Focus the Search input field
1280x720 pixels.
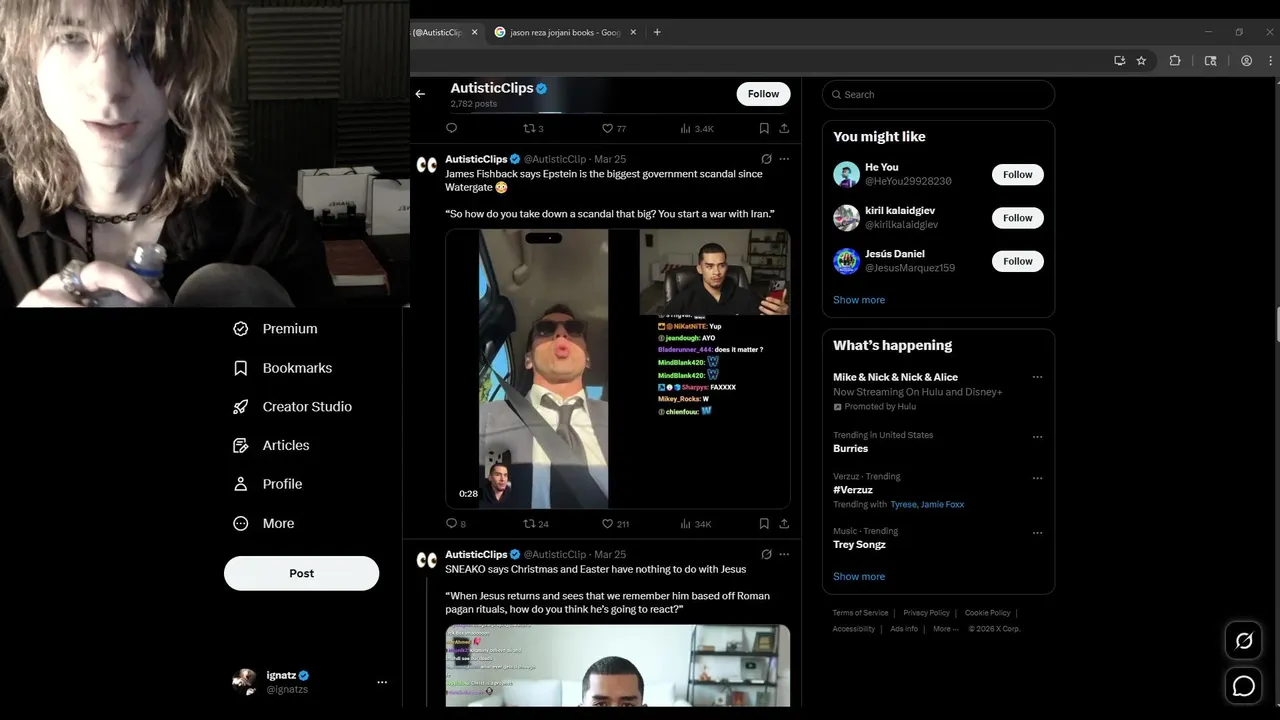pyautogui.click(x=938, y=94)
